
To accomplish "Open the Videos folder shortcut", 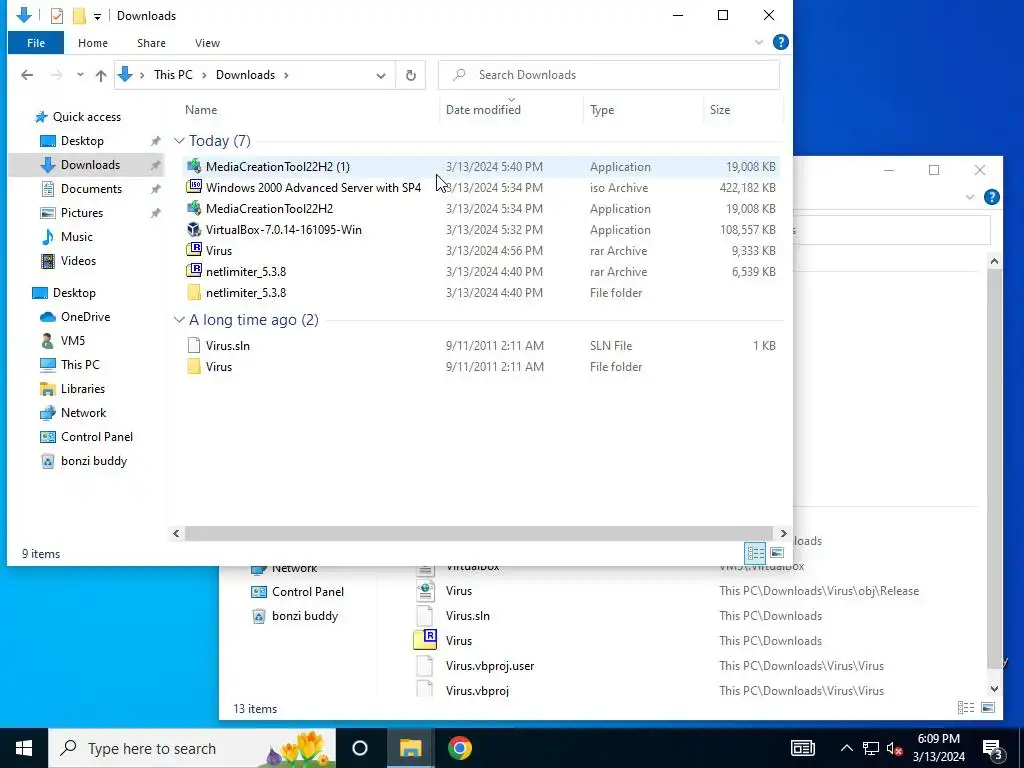I will coord(78,261).
